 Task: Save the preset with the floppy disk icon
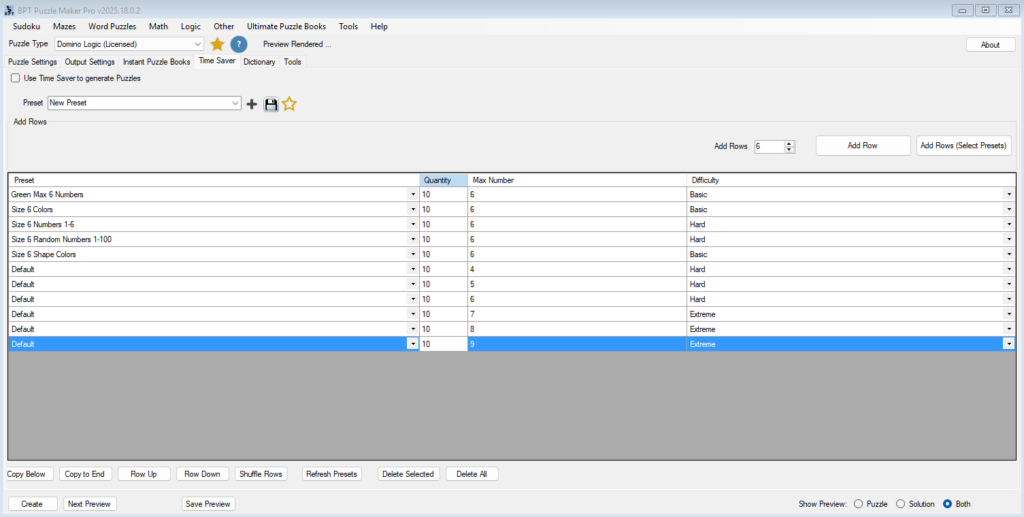coord(270,104)
